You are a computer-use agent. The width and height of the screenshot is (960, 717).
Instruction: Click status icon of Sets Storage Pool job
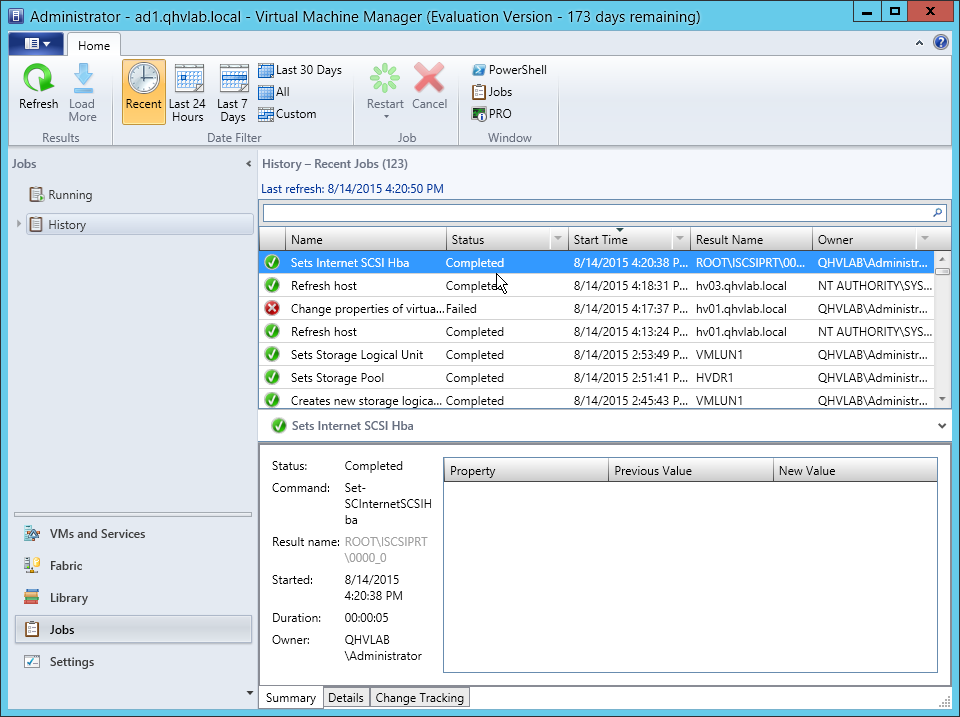coord(272,378)
